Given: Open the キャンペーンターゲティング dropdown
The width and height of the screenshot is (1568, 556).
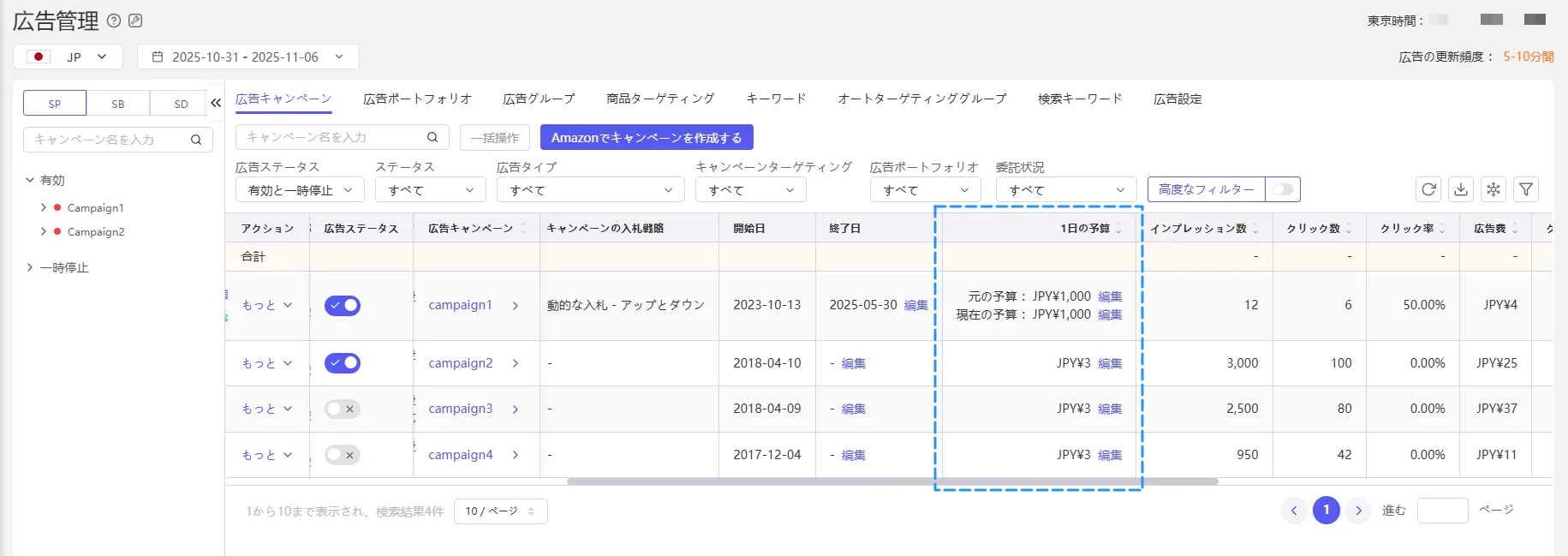Looking at the screenshot, I should [x=750, y=189].
